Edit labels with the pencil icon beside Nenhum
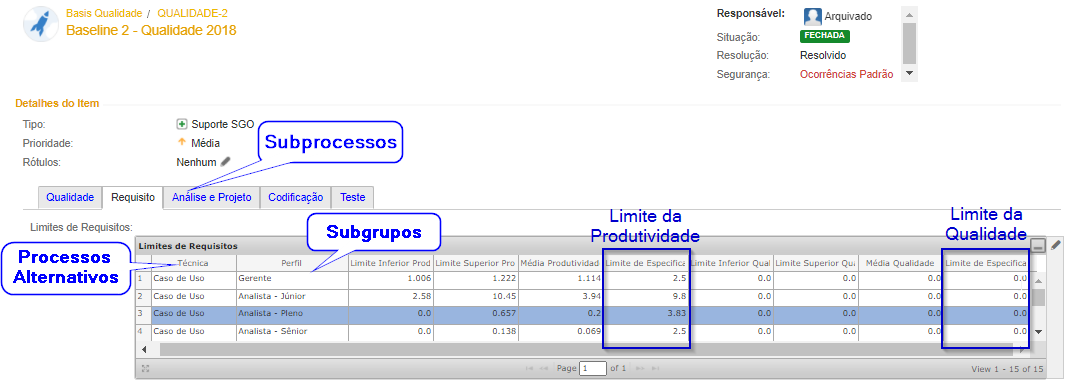 coord(226,162)
